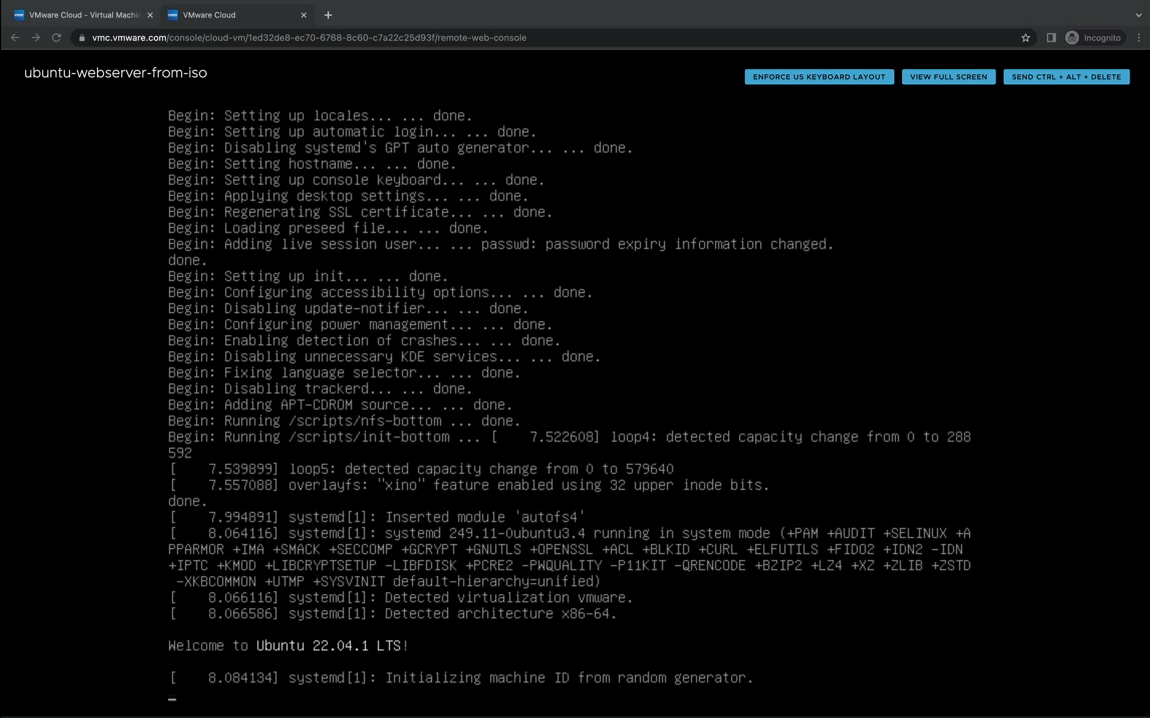This screenshot has width=1150, height=718.
Task: Close the VMware Cloud - Virtual Machine tab
Action: coord(150,15)
